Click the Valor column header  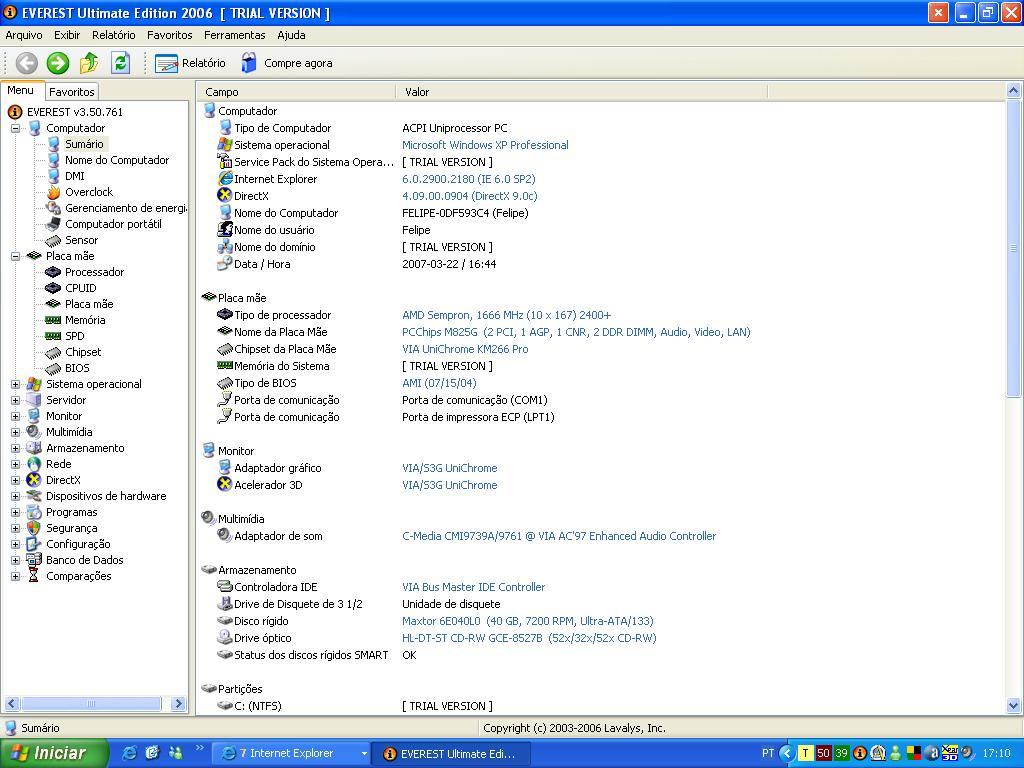(581, 92)
